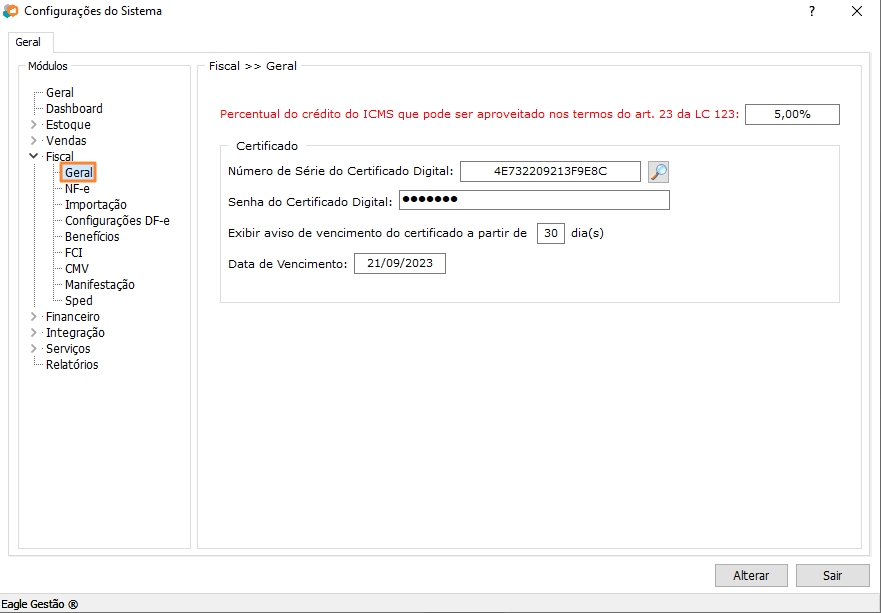Click the red ICMS percentage label text
Screen dimensions: 881x613
pos(480,114)
